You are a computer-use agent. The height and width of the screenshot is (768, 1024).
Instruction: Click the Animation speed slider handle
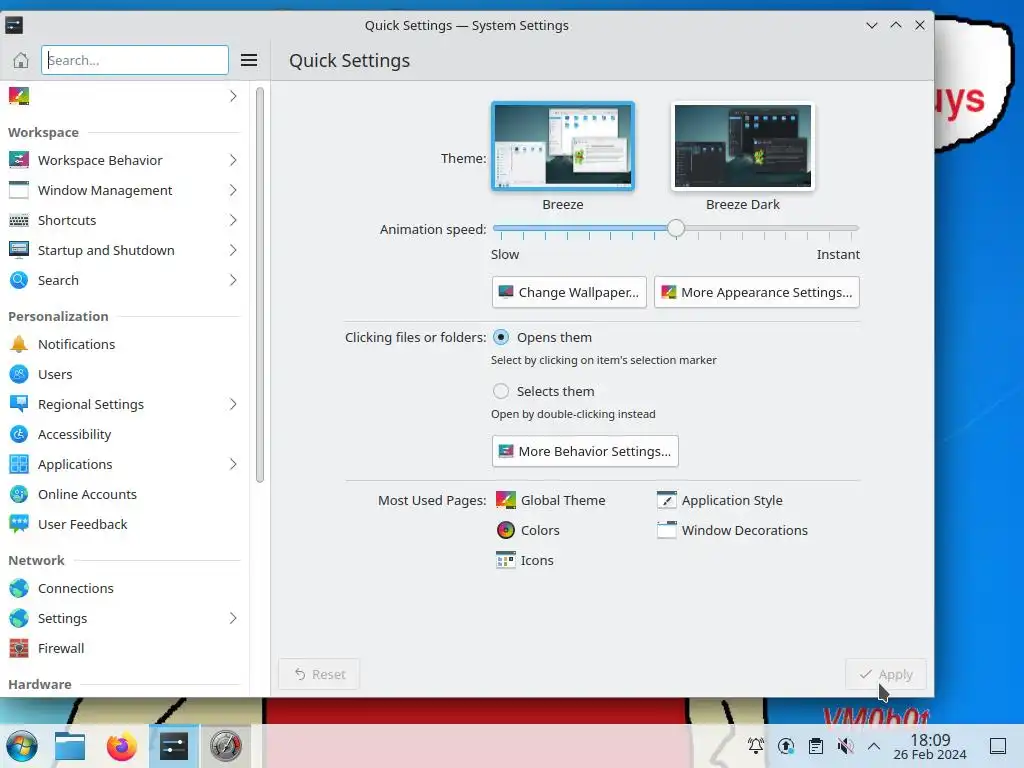676,228
